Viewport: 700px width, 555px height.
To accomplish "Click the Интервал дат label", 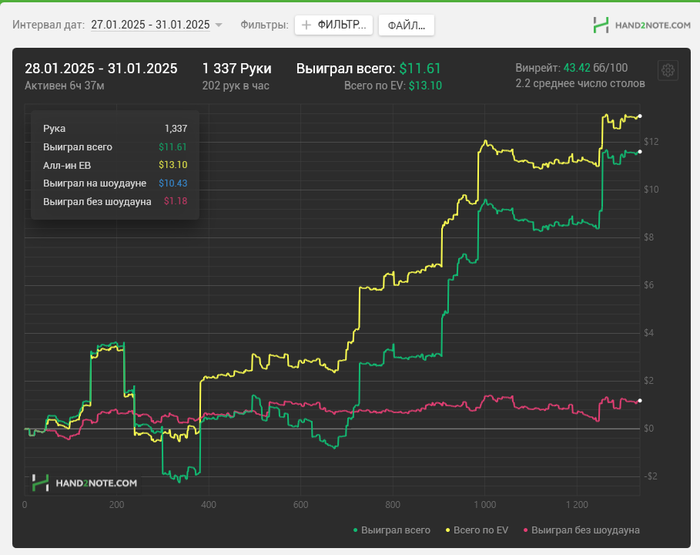I will 49,25.
